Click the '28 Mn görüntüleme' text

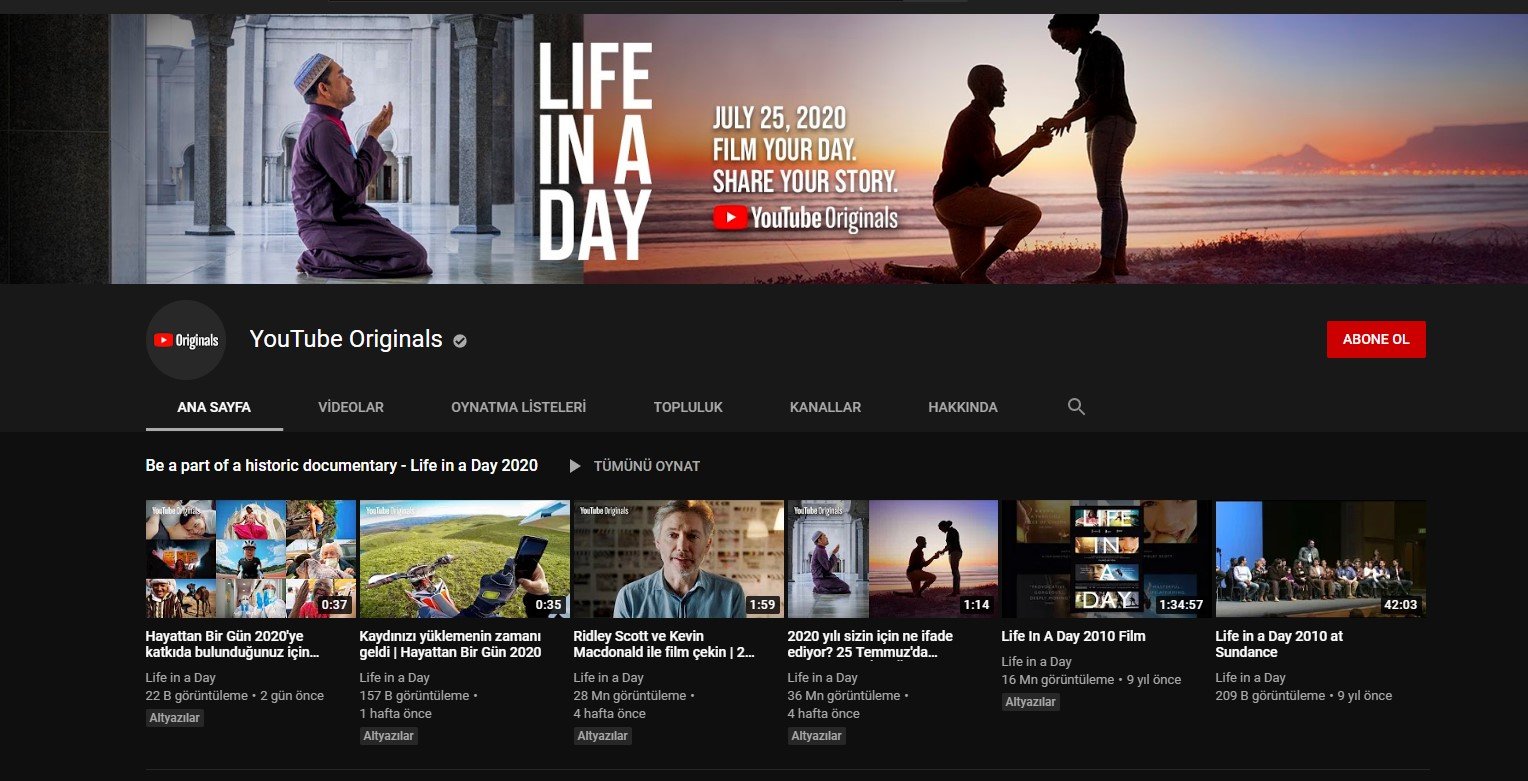coord(630,696)
